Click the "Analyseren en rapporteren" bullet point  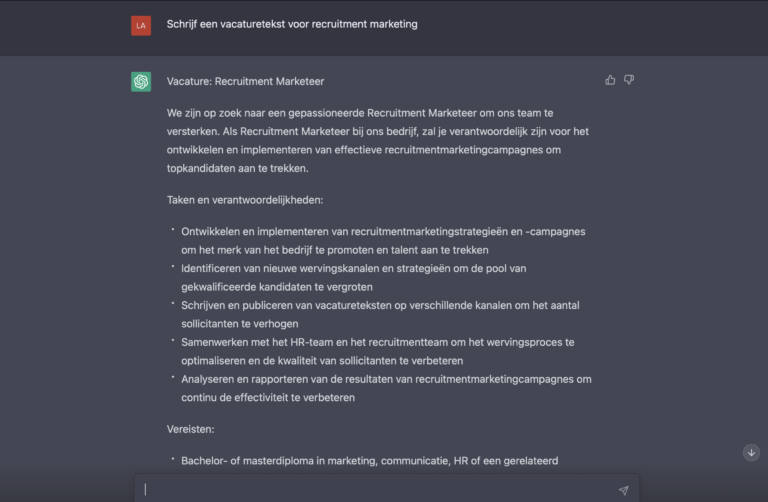tap(386, 388)
